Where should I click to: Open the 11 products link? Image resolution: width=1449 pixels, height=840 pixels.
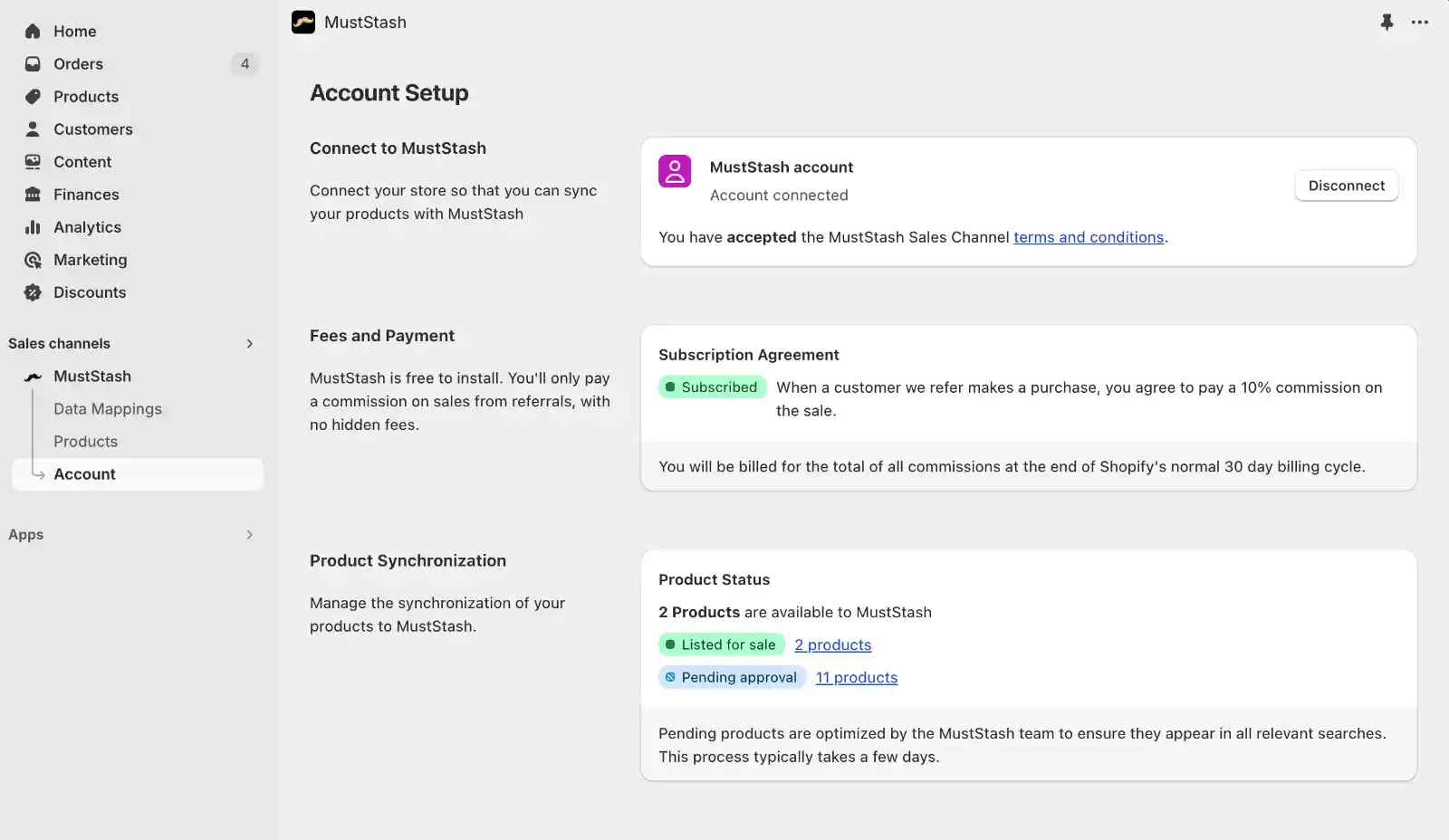tap(857, 678)
